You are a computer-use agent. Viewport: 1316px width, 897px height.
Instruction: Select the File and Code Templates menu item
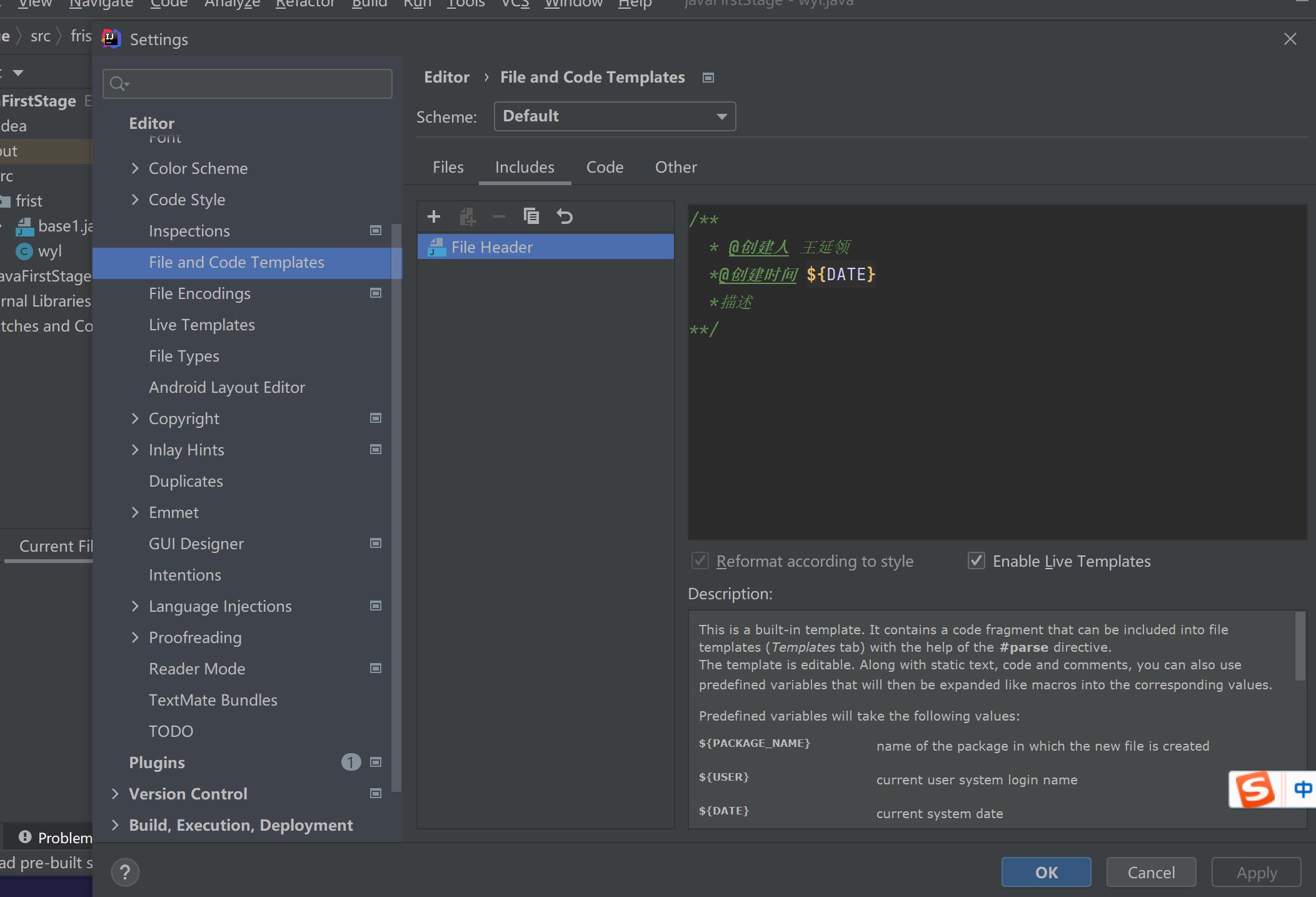pos(236,261)
